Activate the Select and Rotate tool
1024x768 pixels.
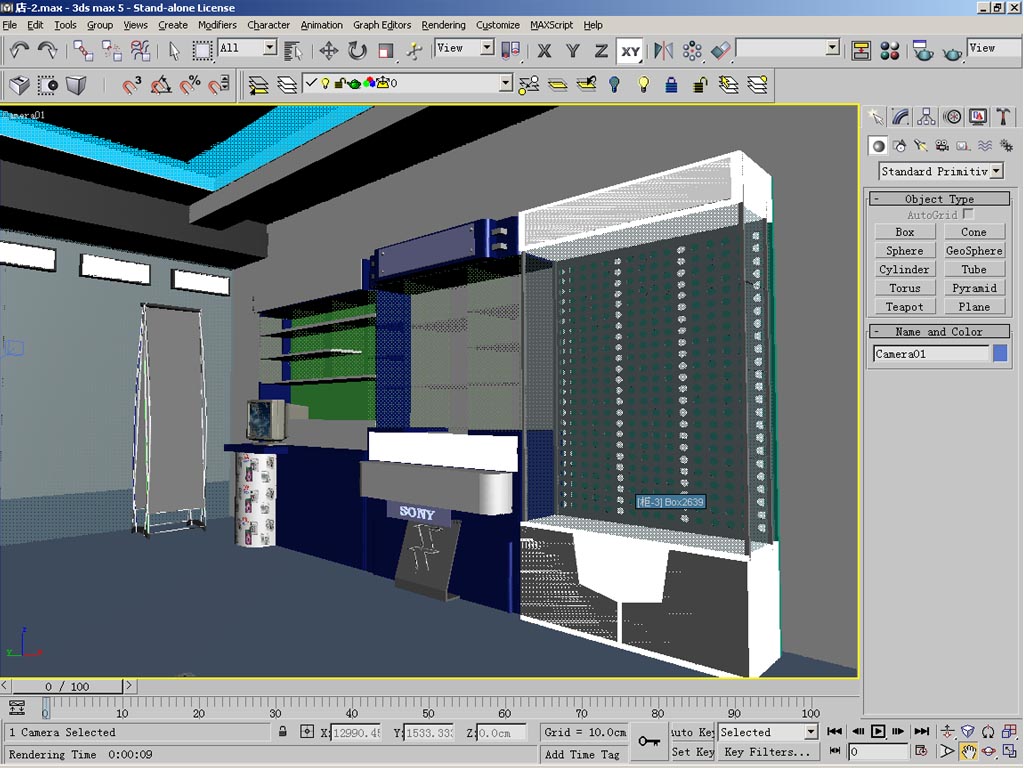(357, 50)
